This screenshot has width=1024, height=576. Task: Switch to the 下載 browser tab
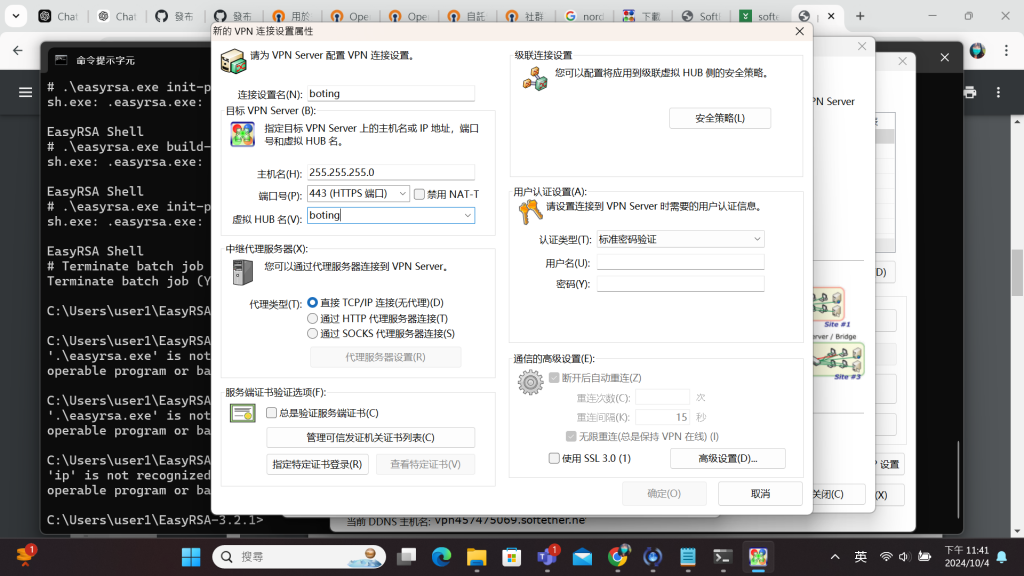tap(643, 16)
